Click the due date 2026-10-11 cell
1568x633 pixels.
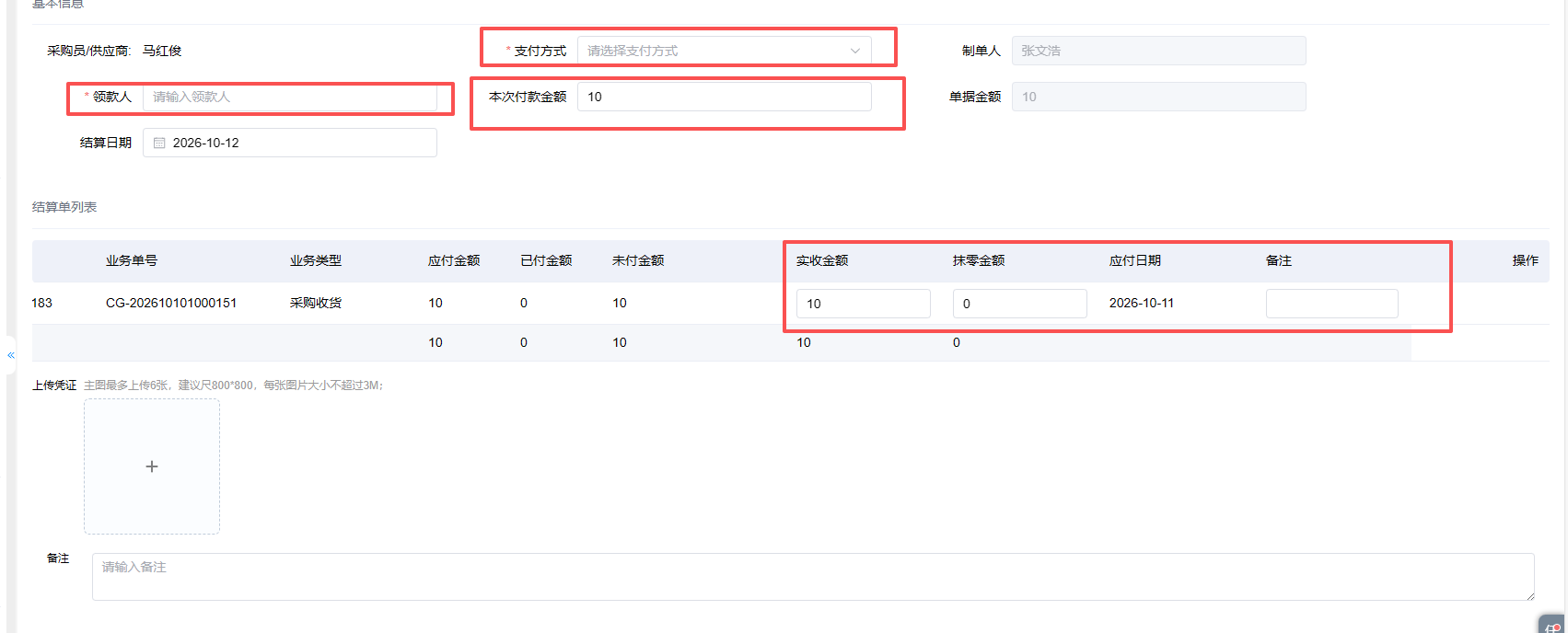pos(1142,303)
